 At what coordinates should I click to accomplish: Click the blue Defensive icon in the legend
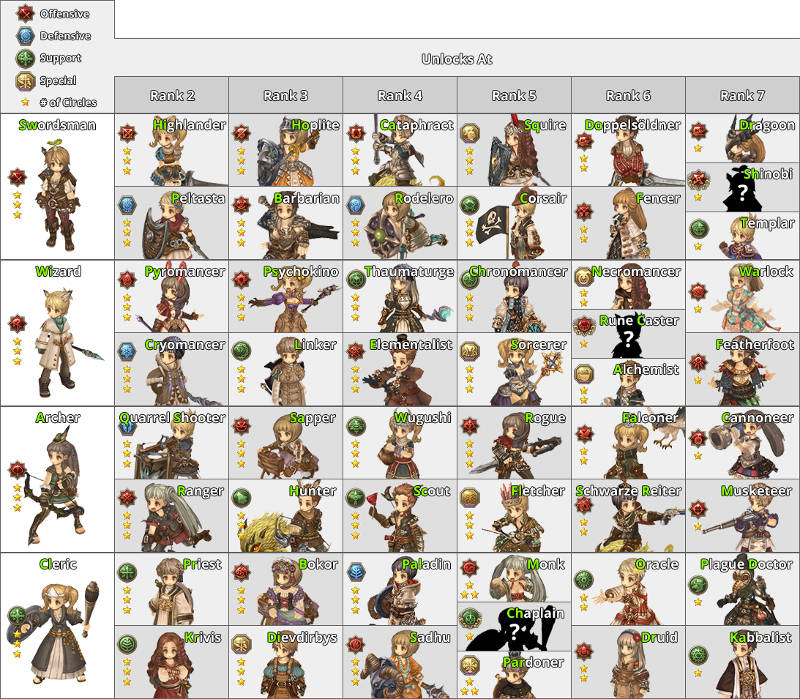pos(25,36)
